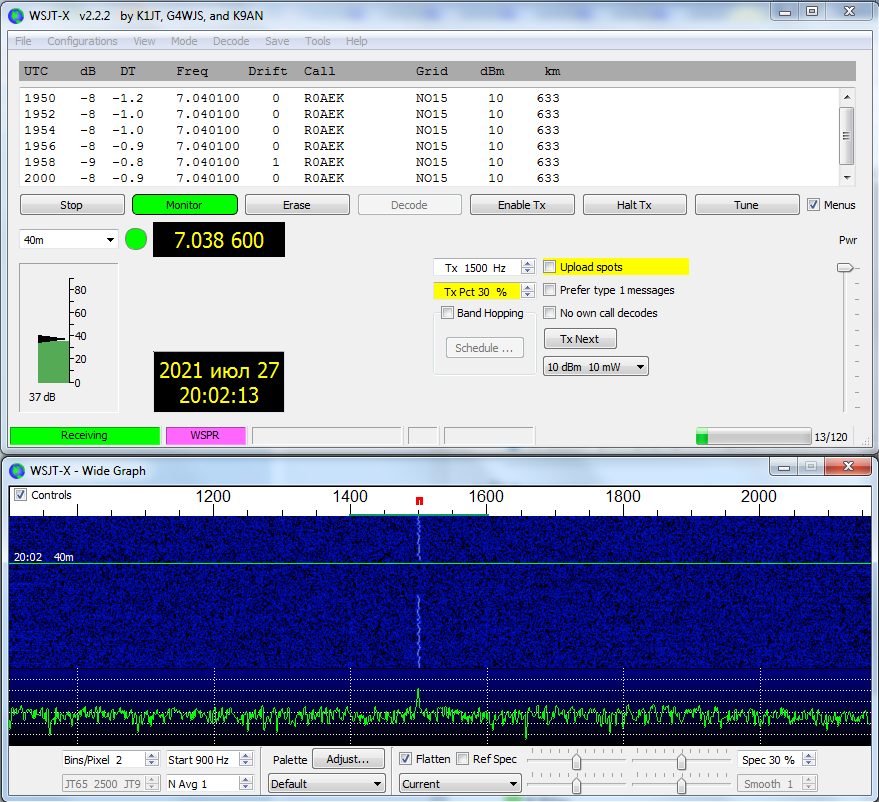This screenshot has width=879, height=802.
Task: Click the Tune button
Action: tap(747, 205)
